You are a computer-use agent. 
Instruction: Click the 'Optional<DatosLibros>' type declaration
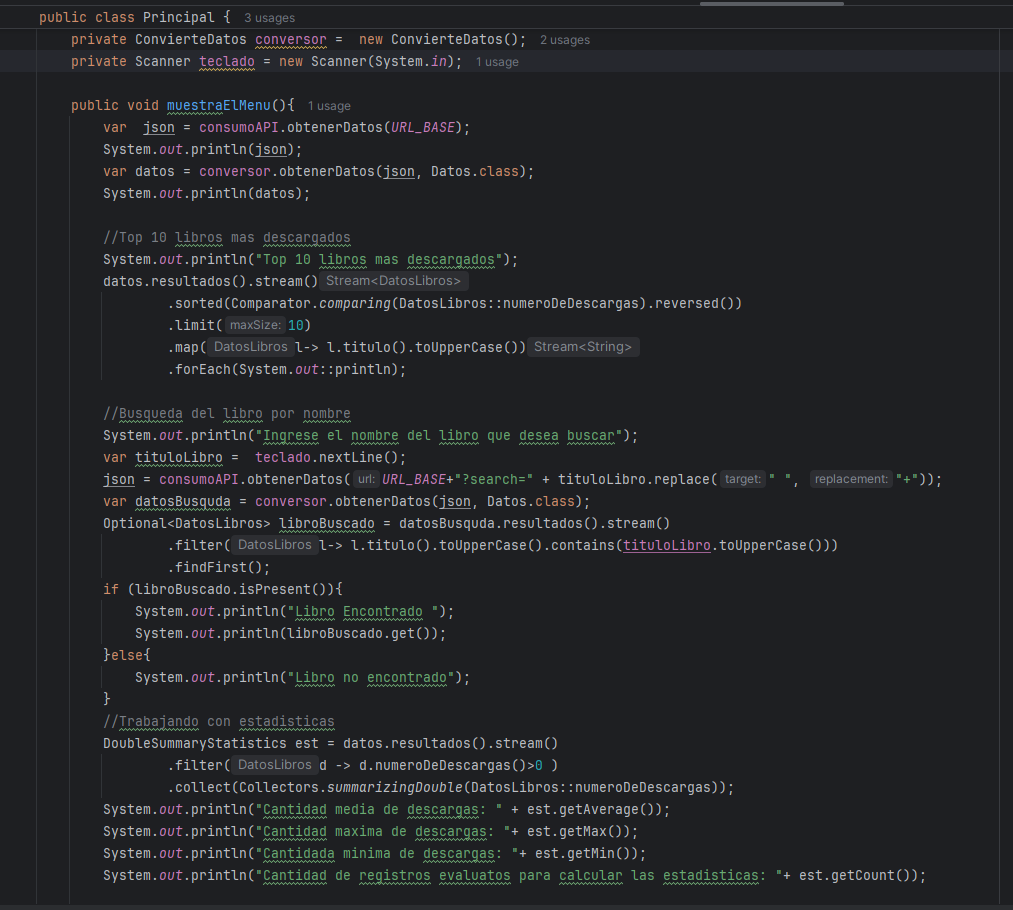click(187, 523)
